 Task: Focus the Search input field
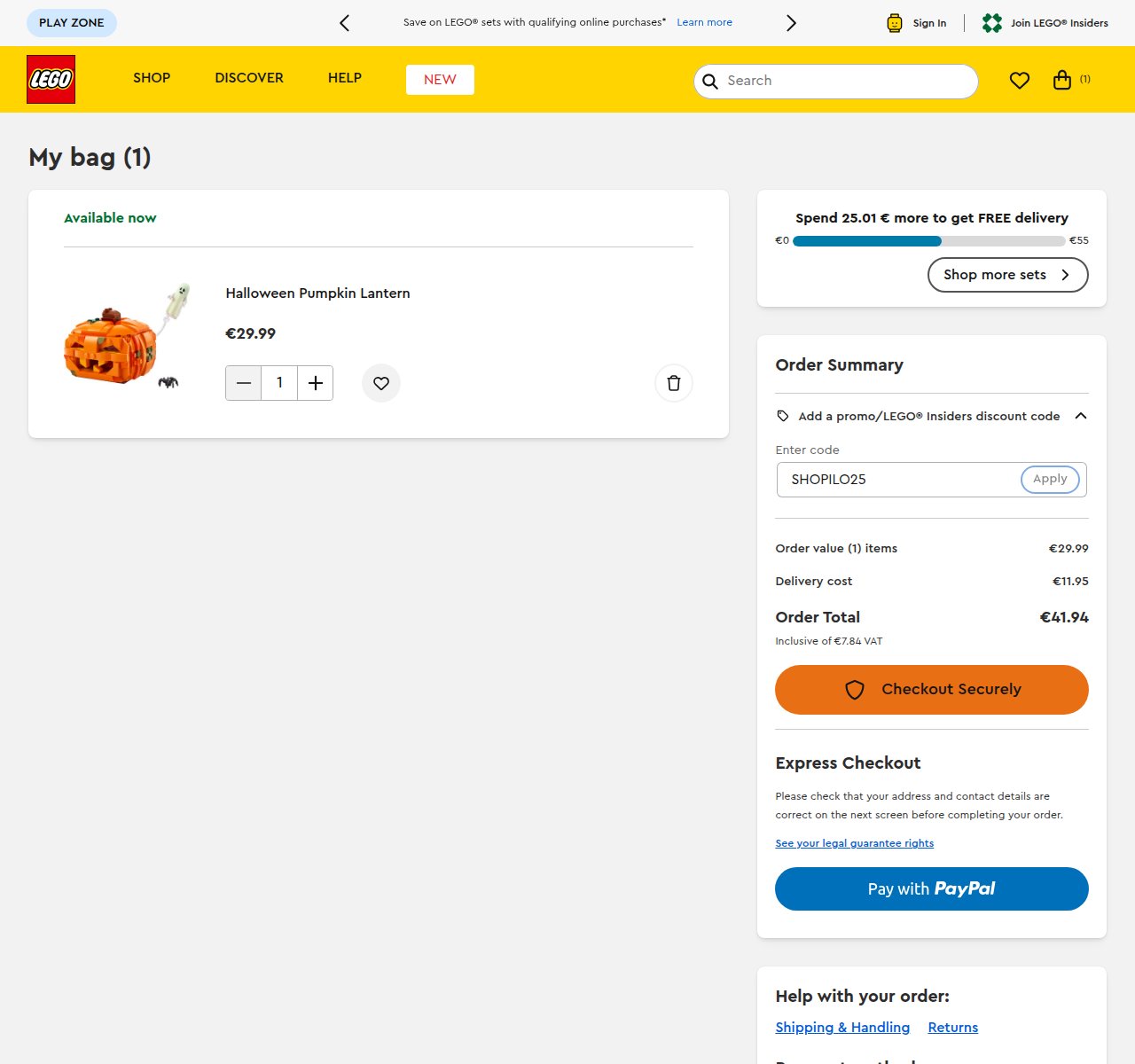point(836,82)
